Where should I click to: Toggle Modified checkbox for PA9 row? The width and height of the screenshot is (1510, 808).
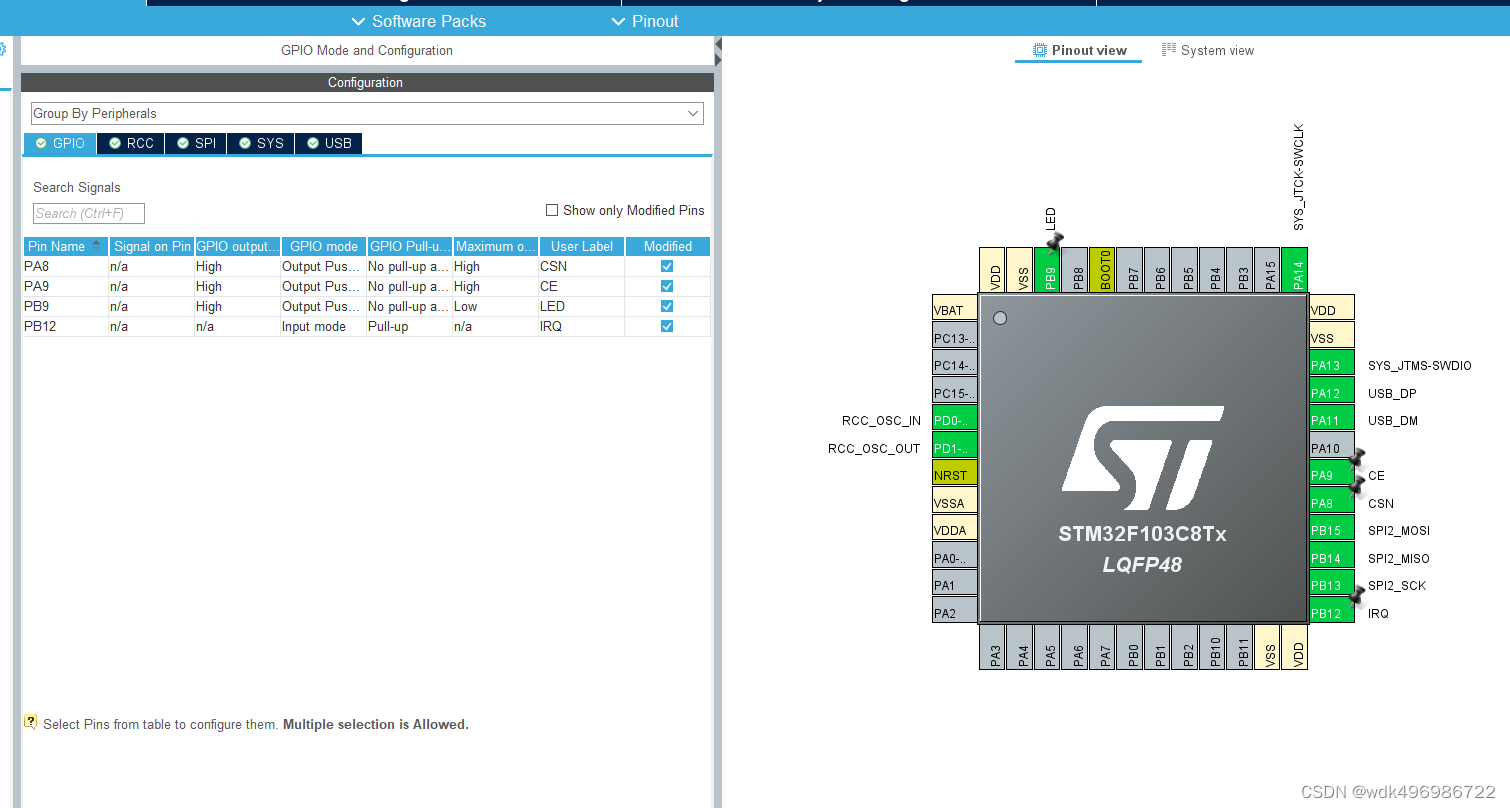click(667, 286)
